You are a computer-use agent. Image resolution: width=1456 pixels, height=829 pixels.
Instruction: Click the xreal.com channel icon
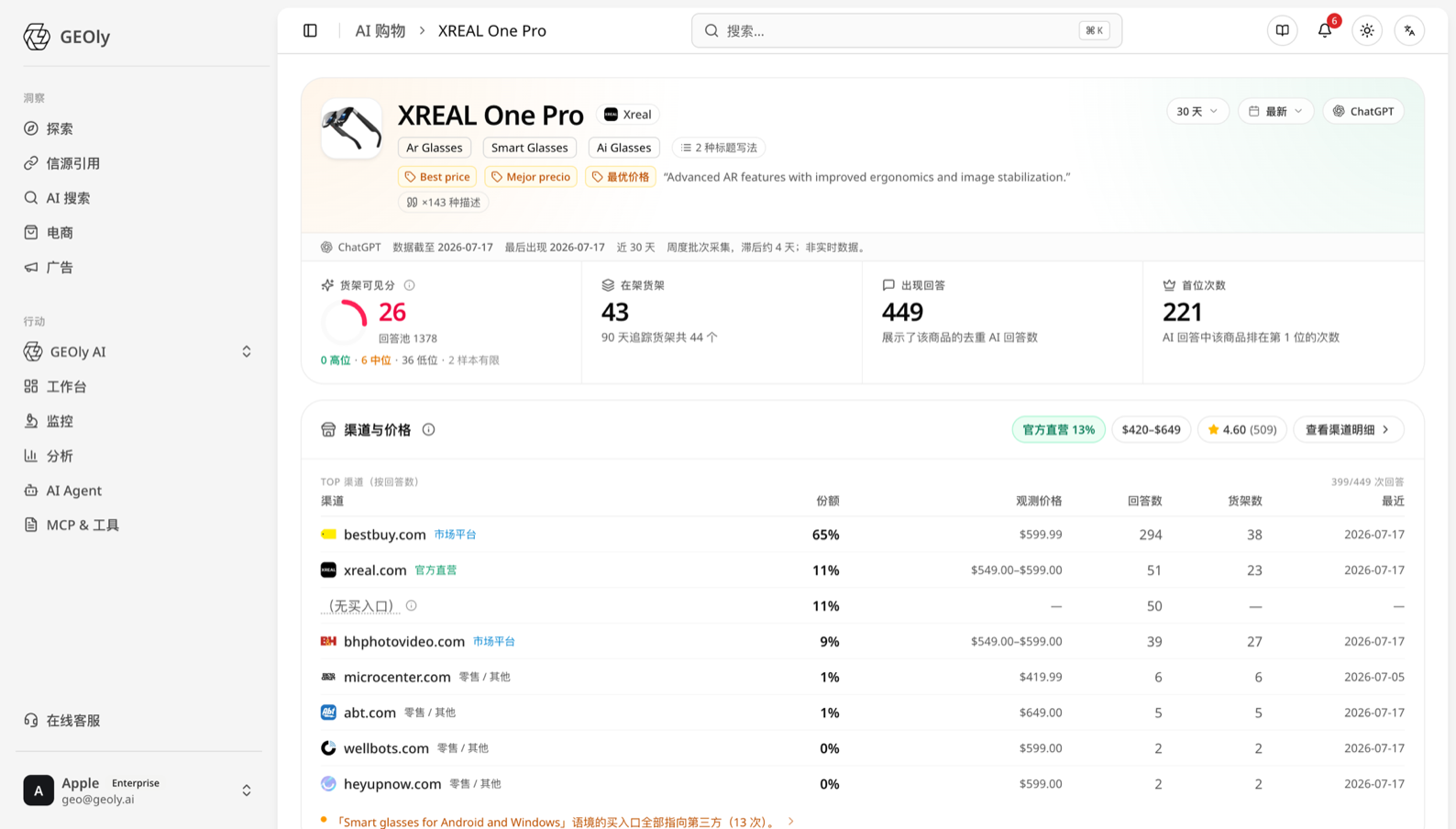pyautogui.click(x=328, y=570)
